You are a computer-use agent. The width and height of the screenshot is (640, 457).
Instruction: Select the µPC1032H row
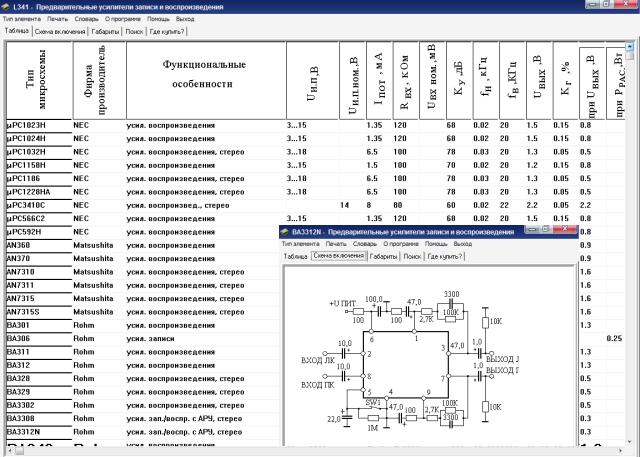pyautogui.click(x=315, y=152)
